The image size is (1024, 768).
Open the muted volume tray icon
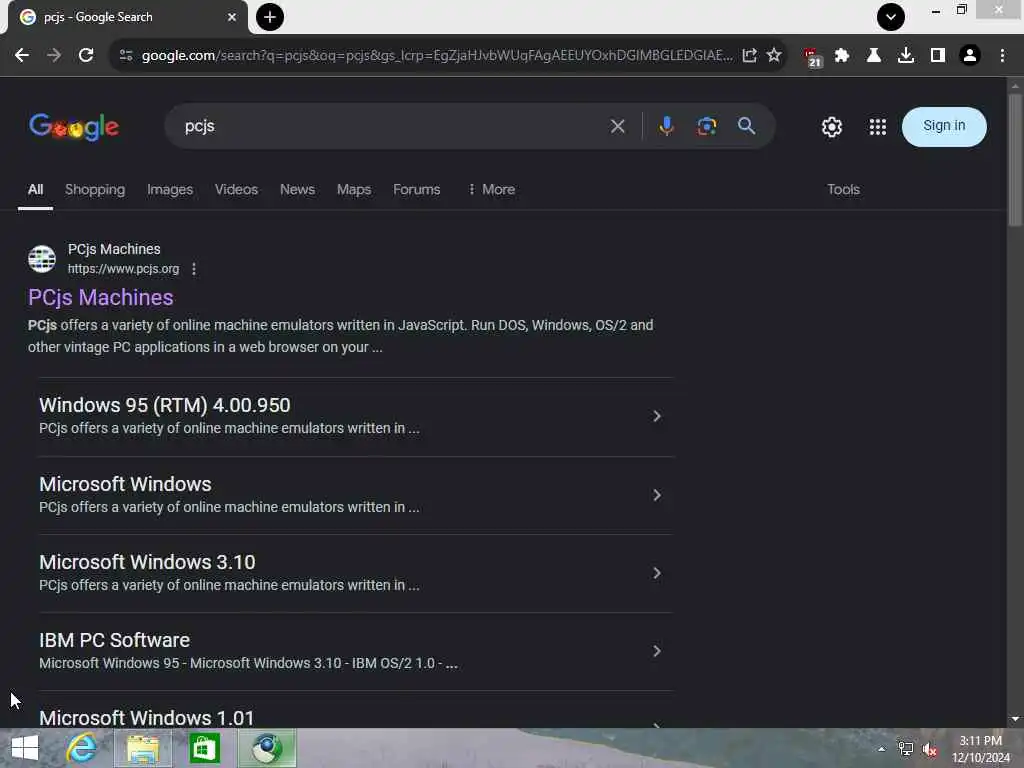(930, 749)
